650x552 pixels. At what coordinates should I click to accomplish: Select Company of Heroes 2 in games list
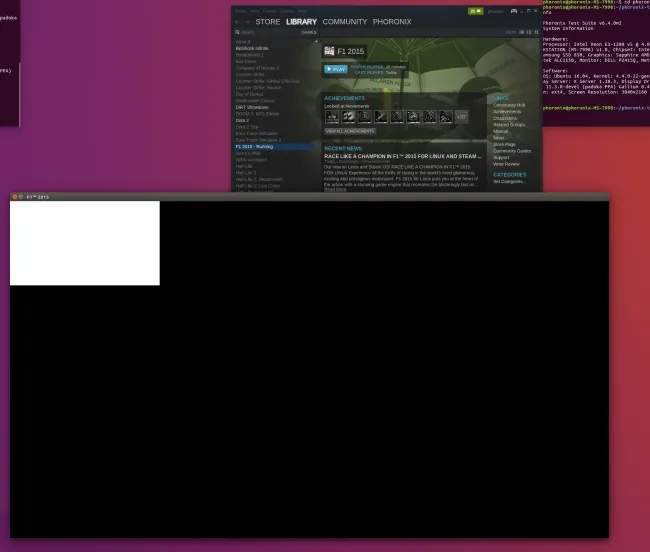(257, 68)
